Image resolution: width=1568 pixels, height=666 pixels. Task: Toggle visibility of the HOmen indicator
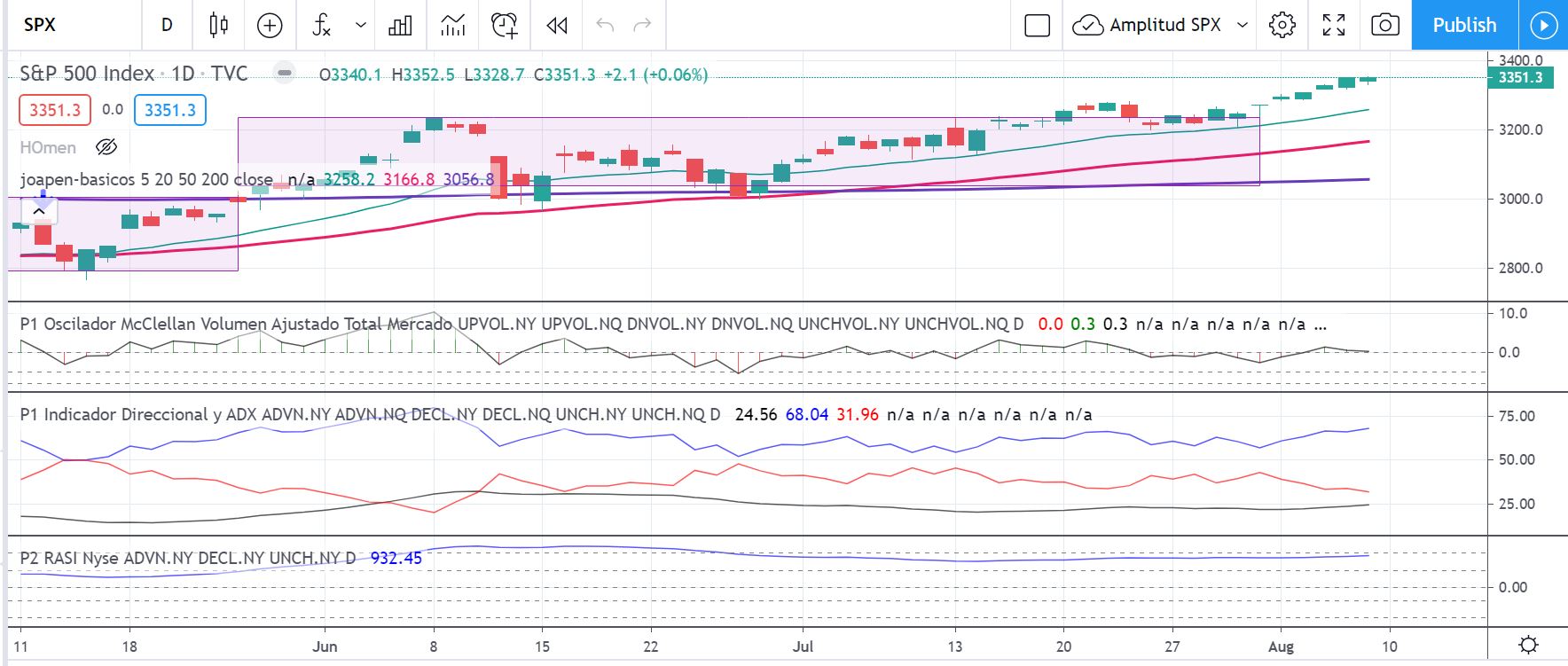(x=106, y=147)
